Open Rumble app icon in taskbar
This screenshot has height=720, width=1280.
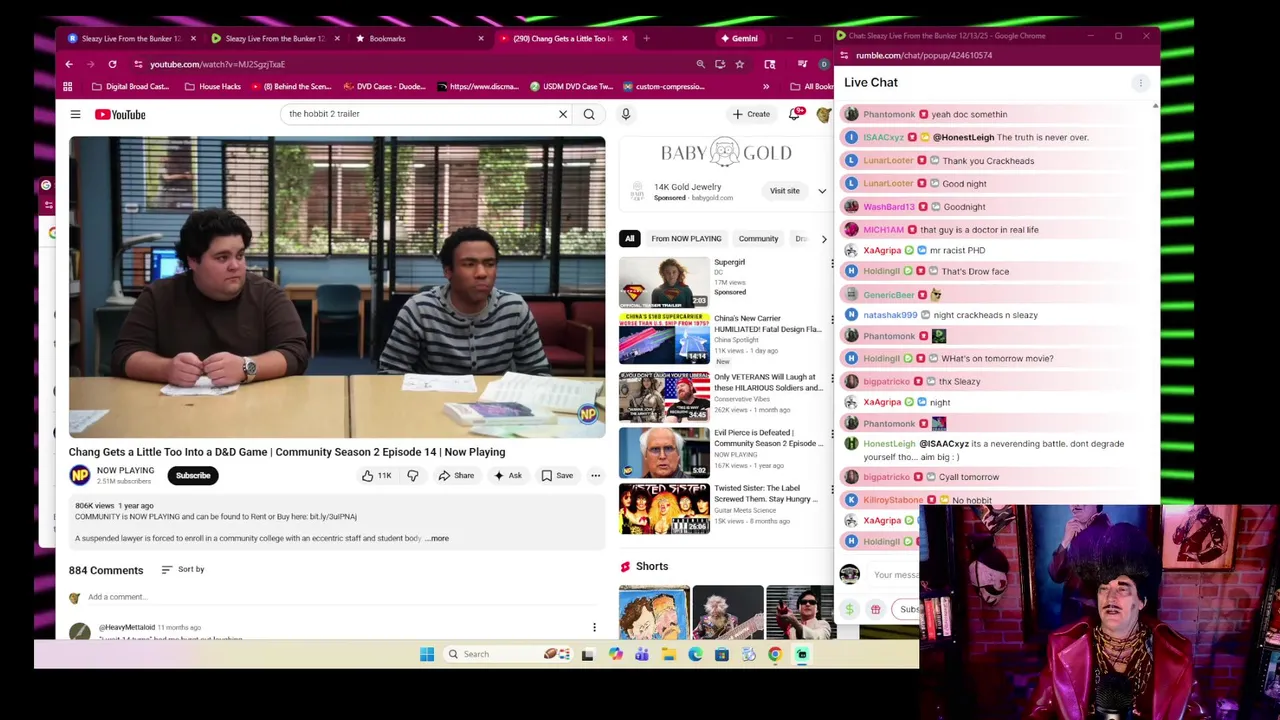(801, 654)
